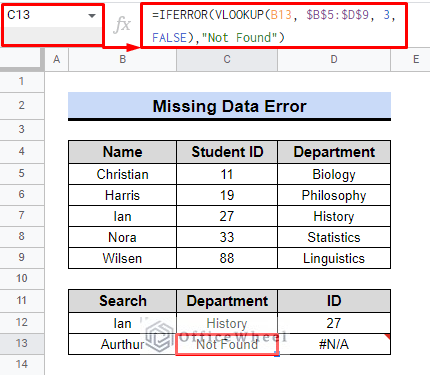Select the 'Statistics' cell
Image resolution: width=430 pixels, height=375 pixels.
pyautogui.click(x=334, y=237)
